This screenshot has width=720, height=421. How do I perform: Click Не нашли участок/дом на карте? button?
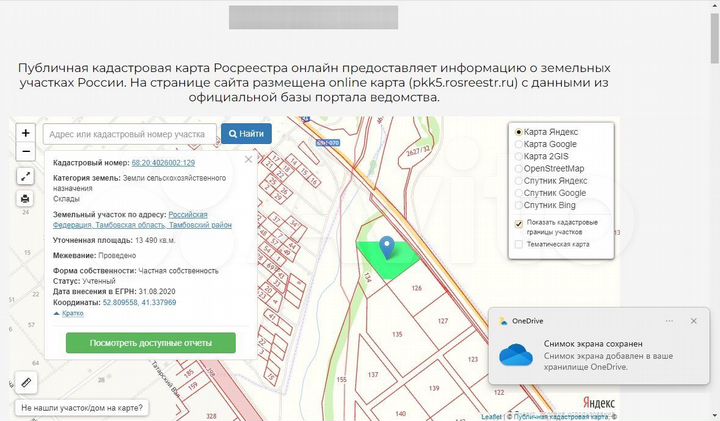(x=82, y=408)
